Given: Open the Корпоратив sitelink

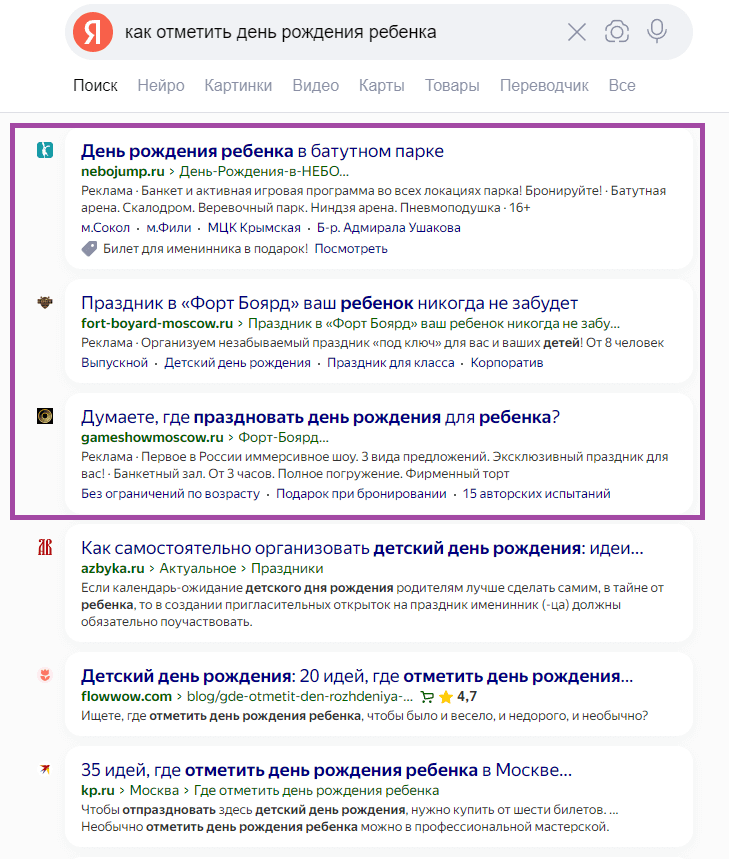Looking at the screenshot, I should point(507,363).
